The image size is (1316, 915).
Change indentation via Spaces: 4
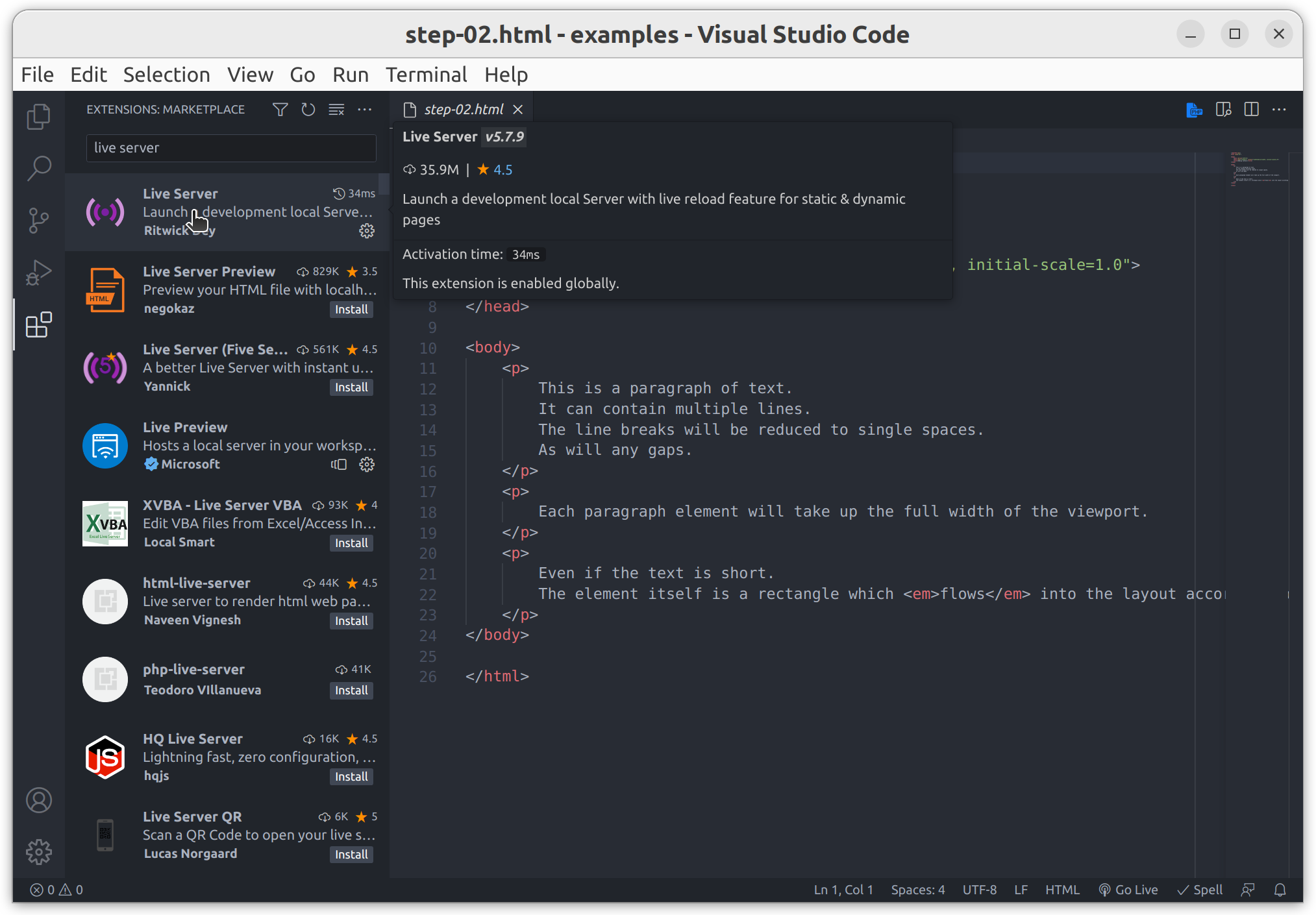pos(918,890)
